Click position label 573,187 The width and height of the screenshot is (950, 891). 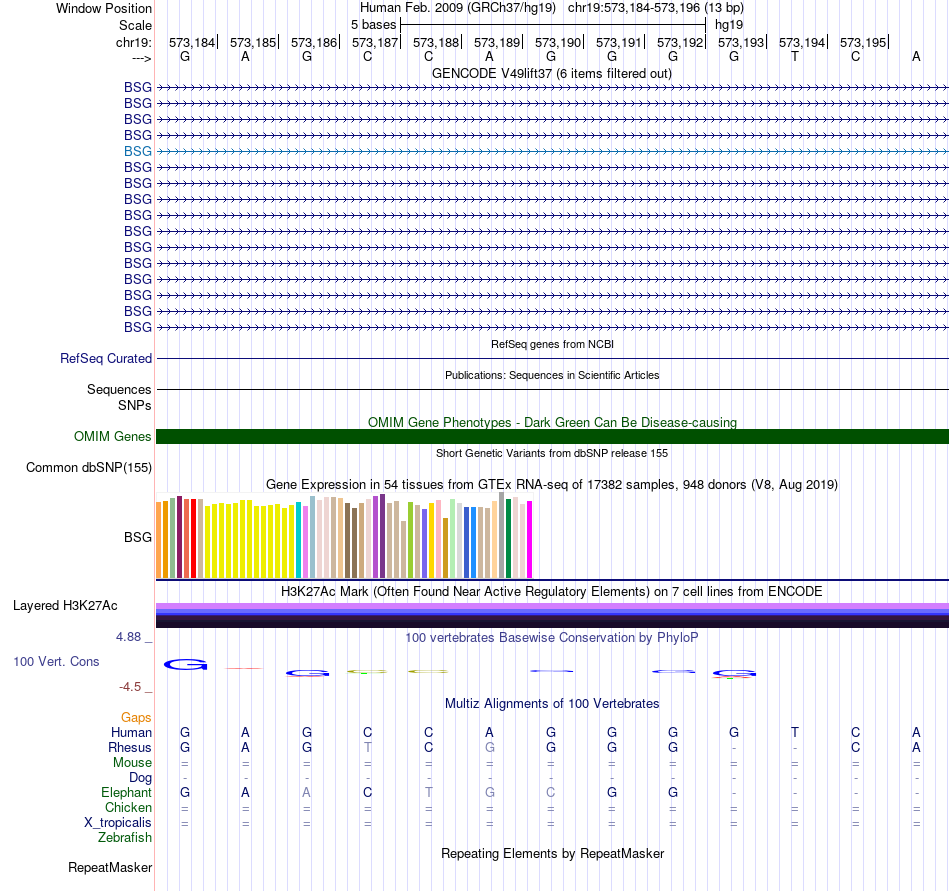click(x=375, y=42)
